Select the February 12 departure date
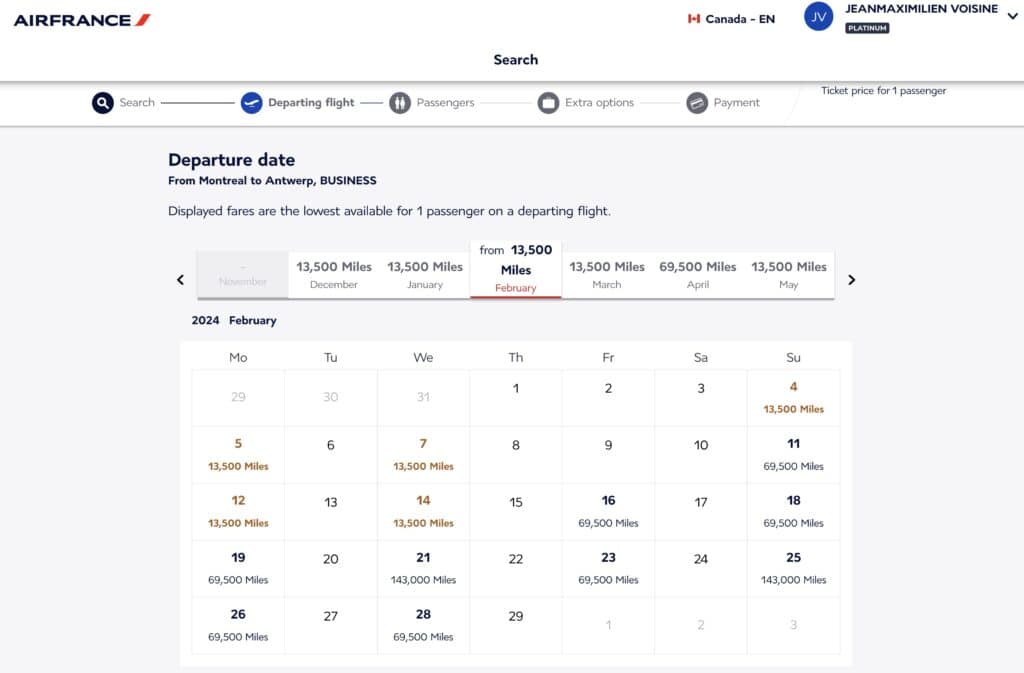Screen dimensions: 1024x673 (237, 511)
